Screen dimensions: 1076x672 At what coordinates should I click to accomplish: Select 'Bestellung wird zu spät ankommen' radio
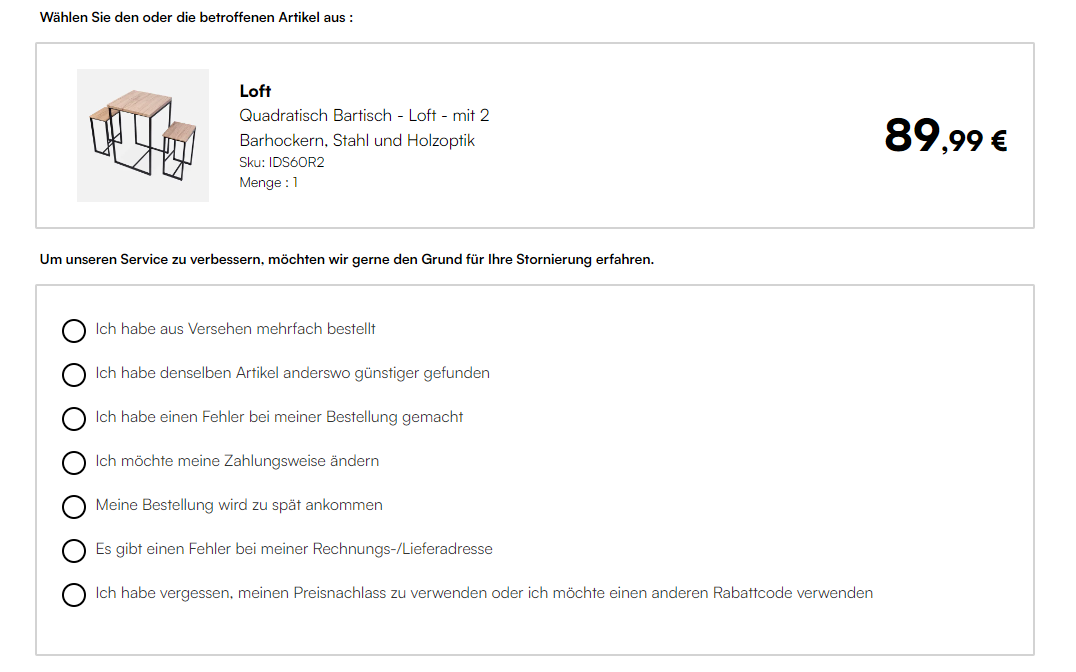pos(73,507)
